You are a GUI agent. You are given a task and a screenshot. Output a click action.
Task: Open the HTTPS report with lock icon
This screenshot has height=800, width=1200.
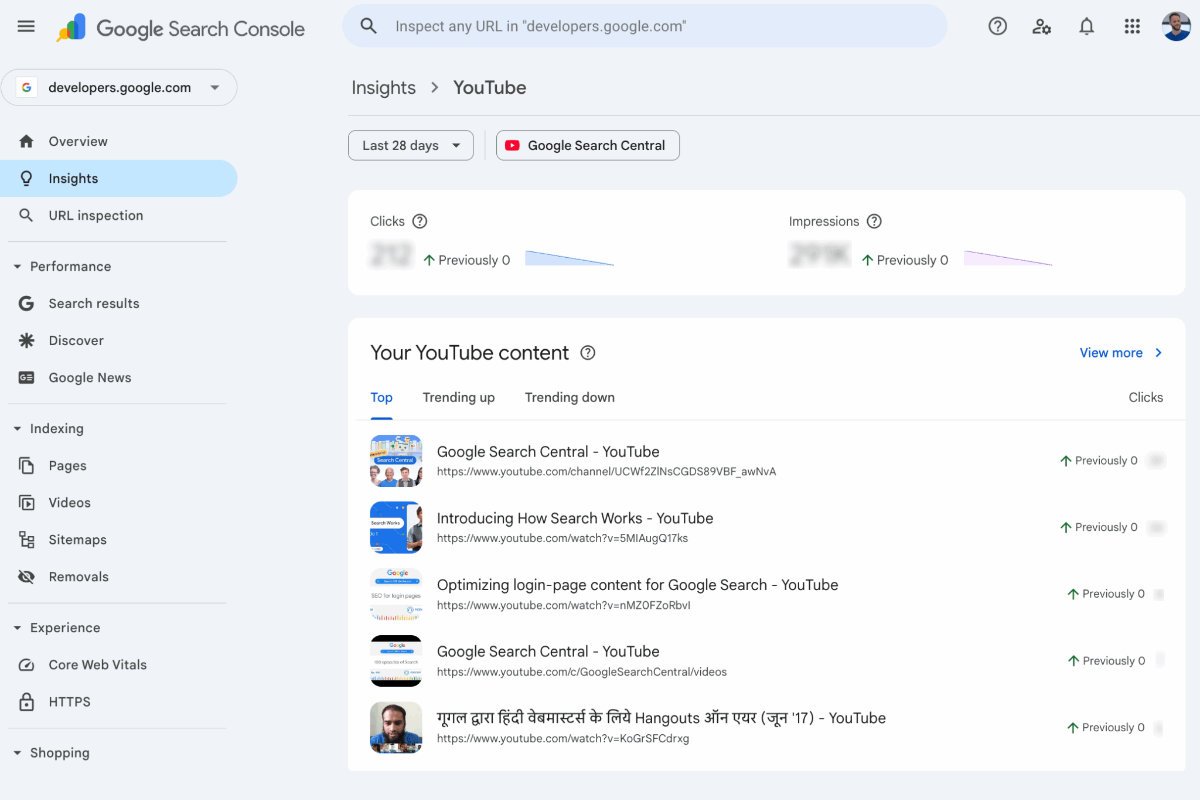69,701
